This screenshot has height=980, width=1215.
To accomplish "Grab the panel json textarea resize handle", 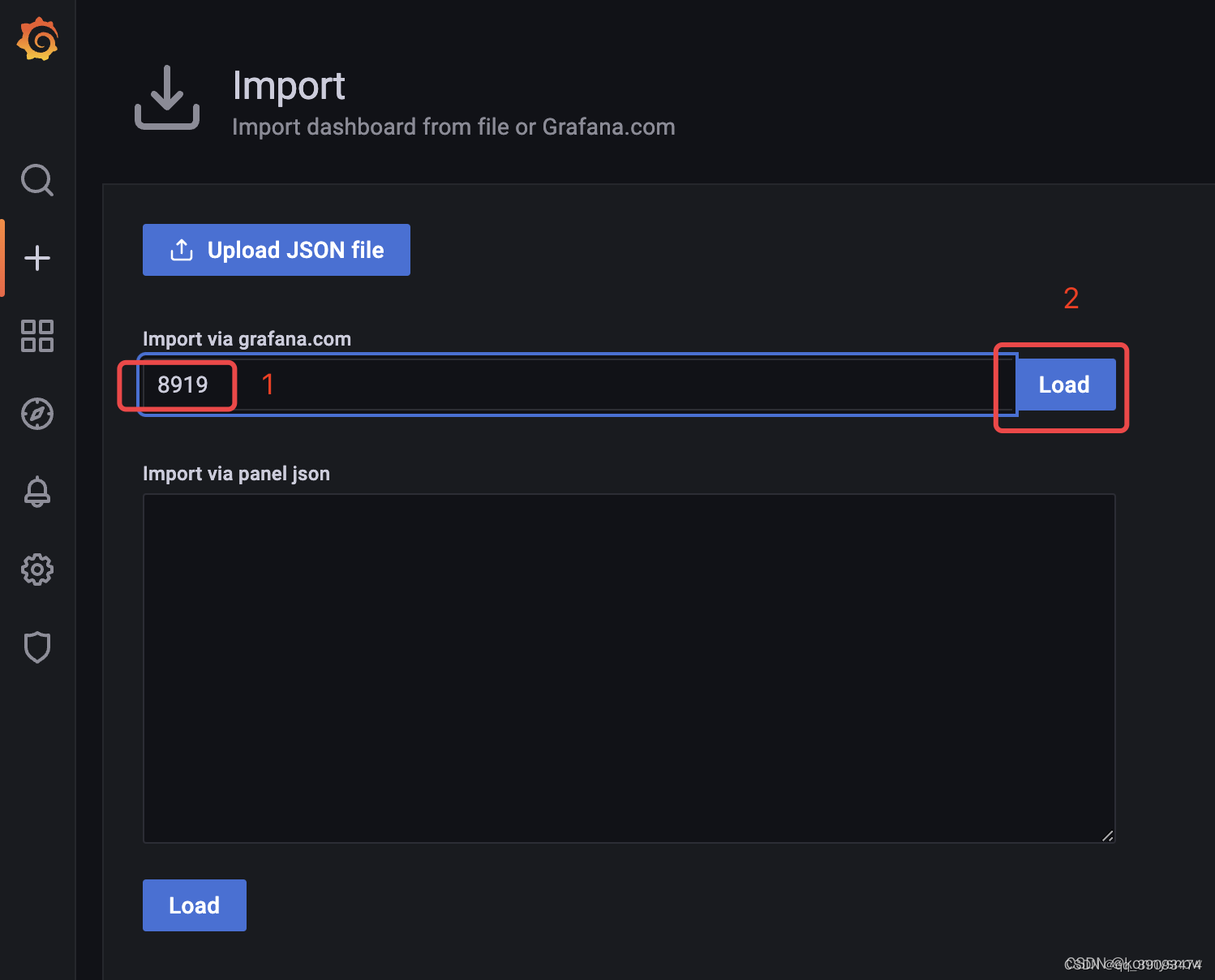I will click(1107, 836).
